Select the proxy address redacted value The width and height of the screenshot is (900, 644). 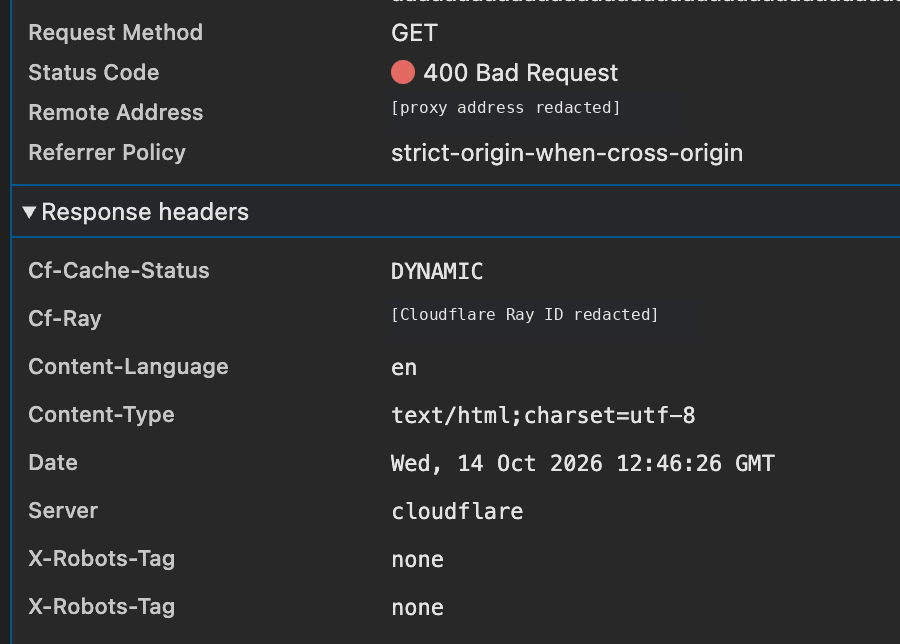tap(506, 108)
